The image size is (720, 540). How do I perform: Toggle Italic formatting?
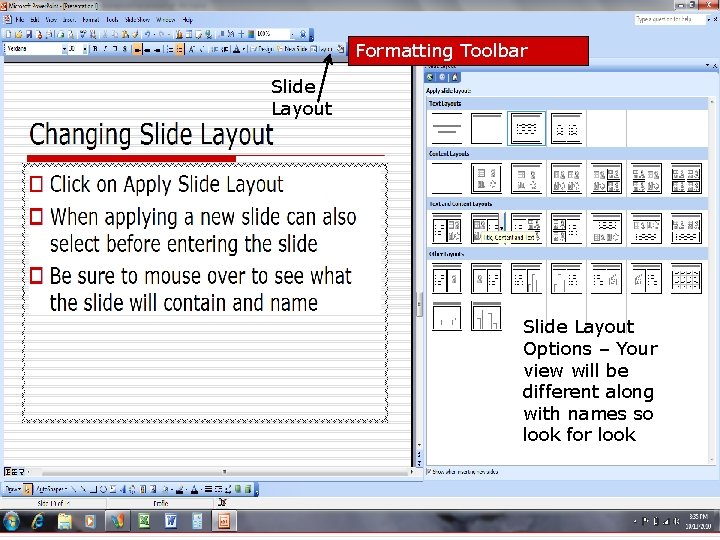(x=105, y=49)
